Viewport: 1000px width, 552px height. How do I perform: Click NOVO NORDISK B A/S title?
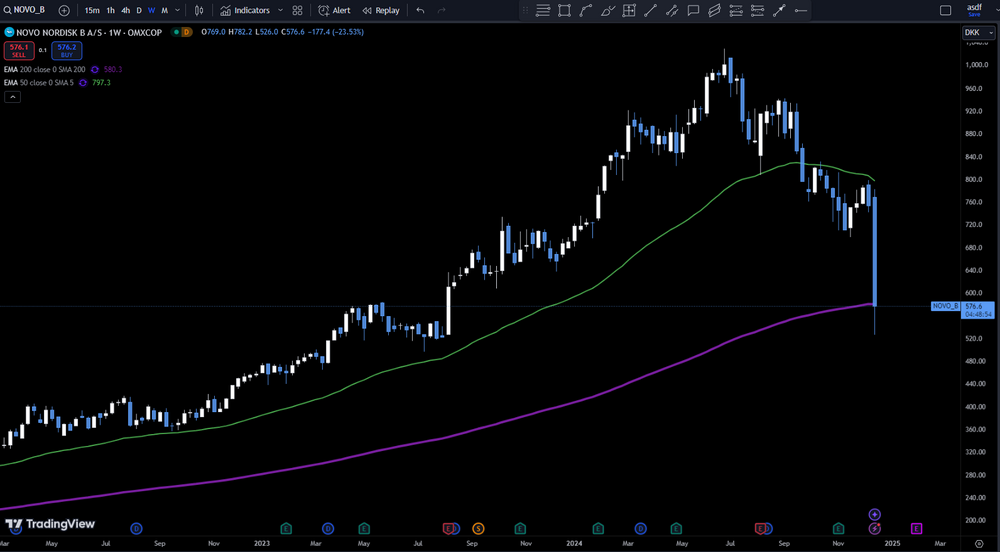coord(61,32)
